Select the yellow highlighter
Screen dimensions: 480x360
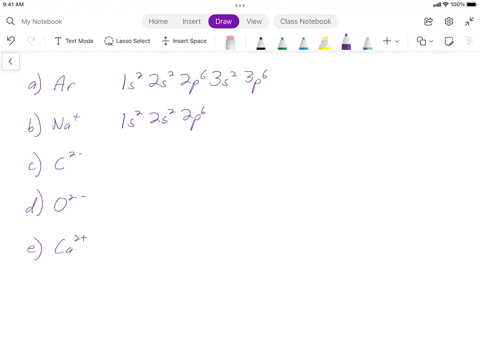tap(325, 43)
